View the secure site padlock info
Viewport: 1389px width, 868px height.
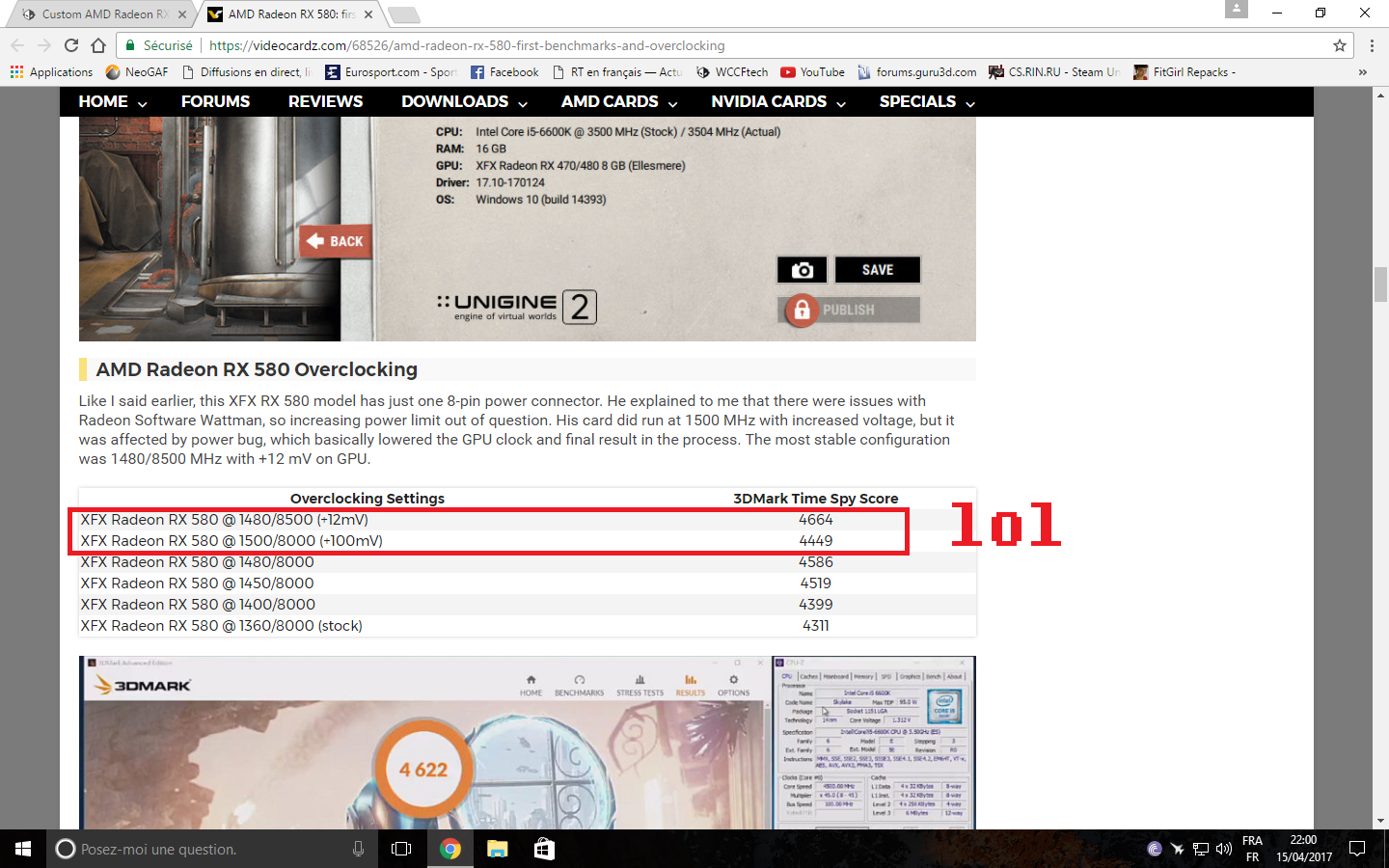(131, 45)
